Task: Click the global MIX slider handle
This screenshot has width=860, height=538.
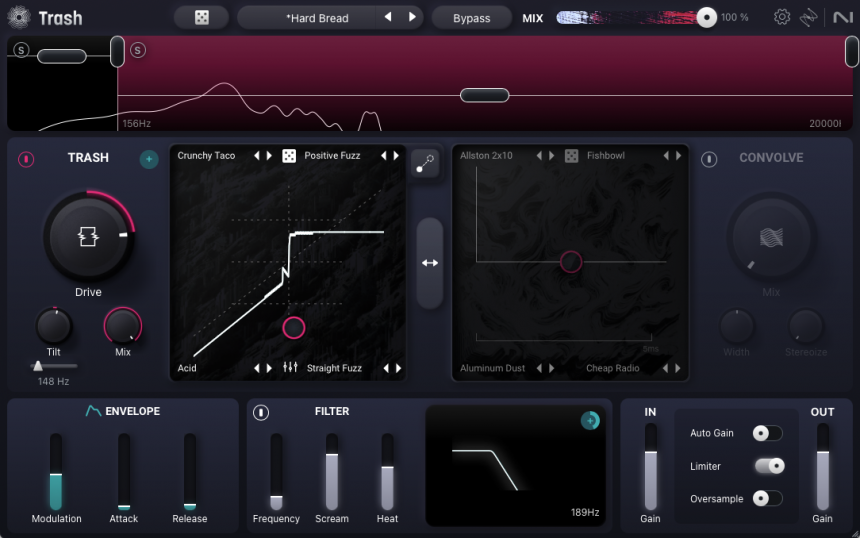Action: pos(706,18)
